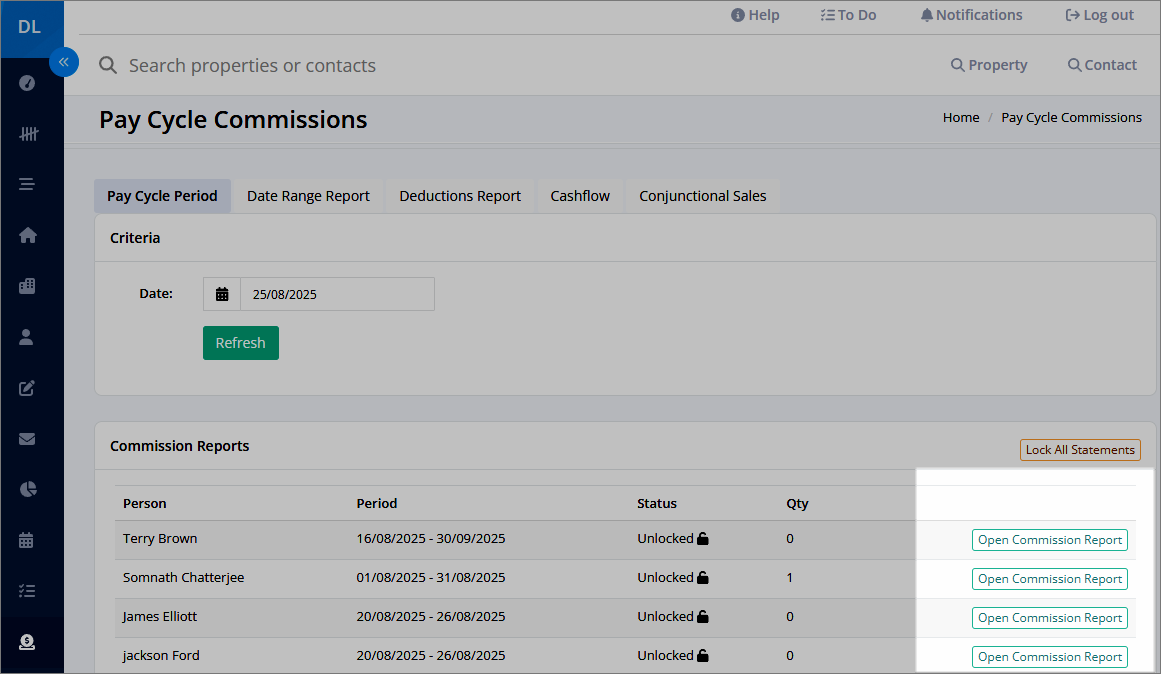The height and width of the screenshot is (674, 1161).
Task: Click the envelope mail icon in the sidebar
Action: pyautogui.click(x=27, y=439)
